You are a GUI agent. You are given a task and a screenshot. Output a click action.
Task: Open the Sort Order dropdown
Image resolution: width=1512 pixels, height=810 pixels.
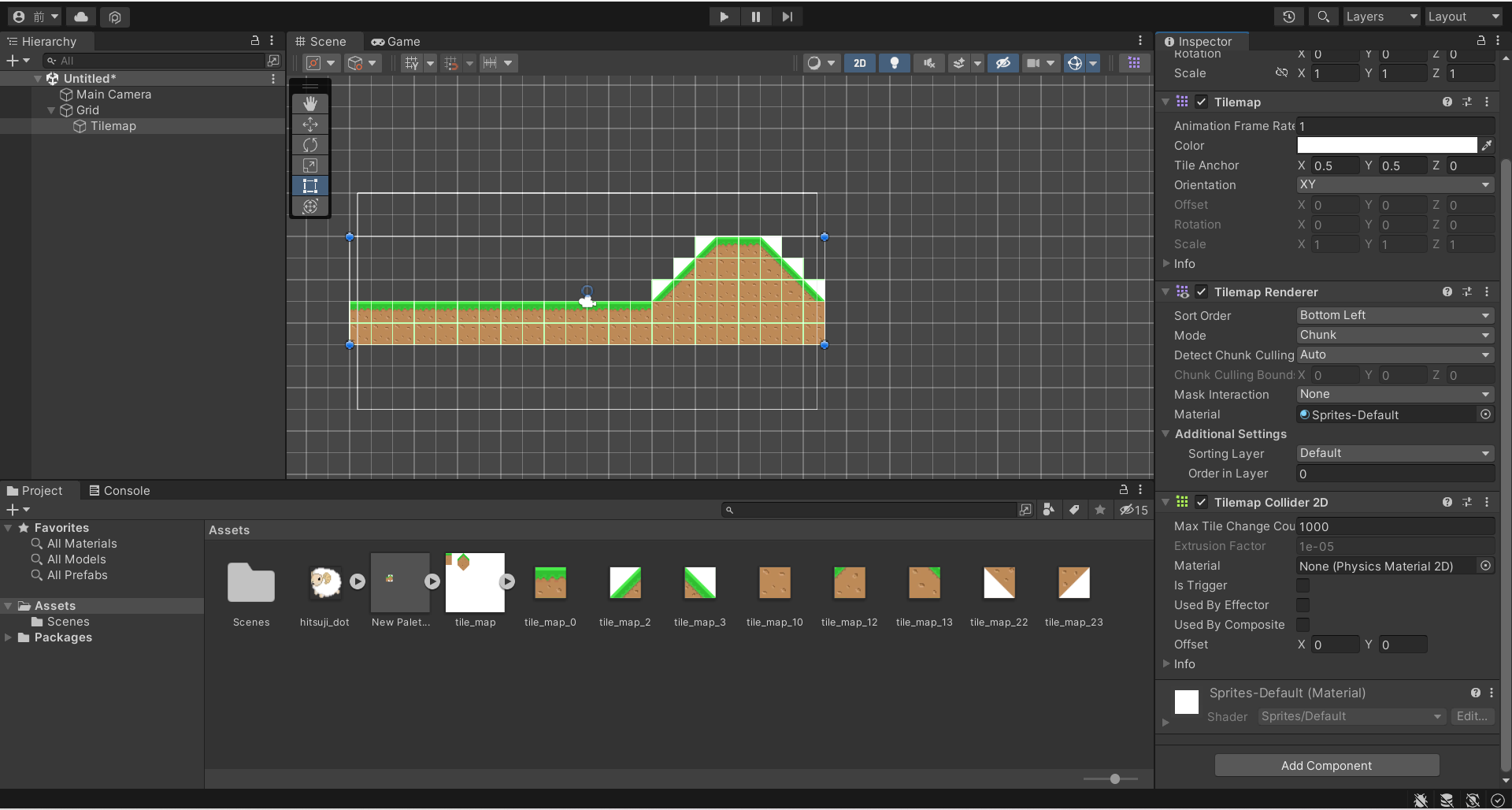1394,315
